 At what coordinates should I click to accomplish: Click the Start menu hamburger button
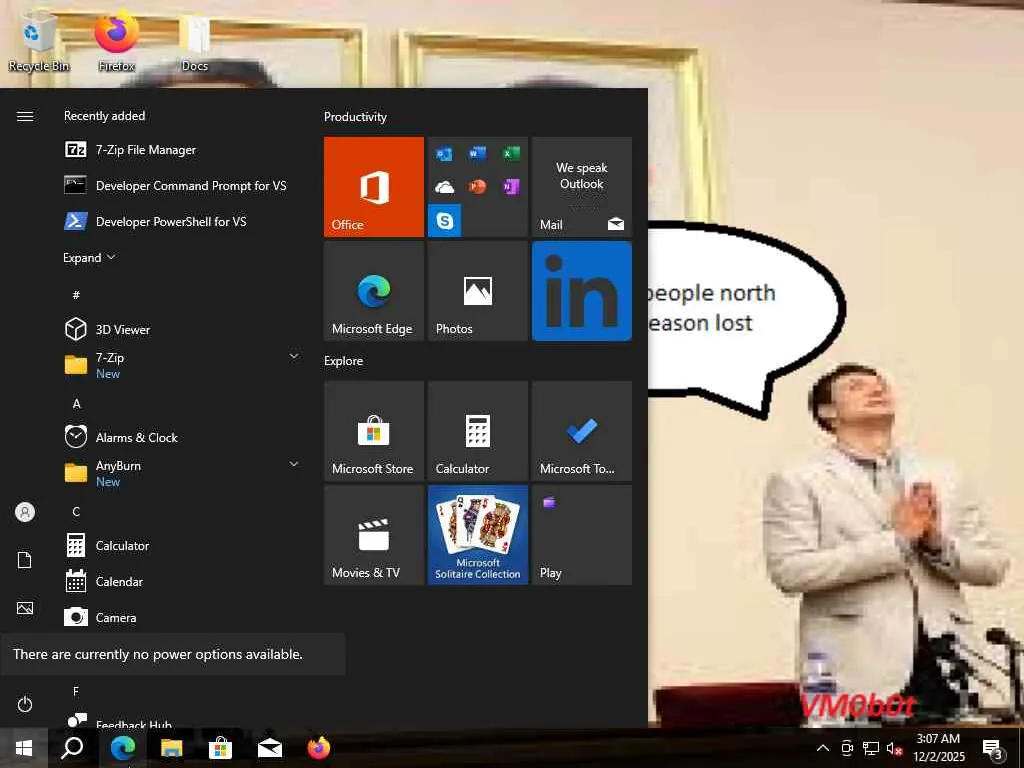pyautogui.click(x=25, y=116)
